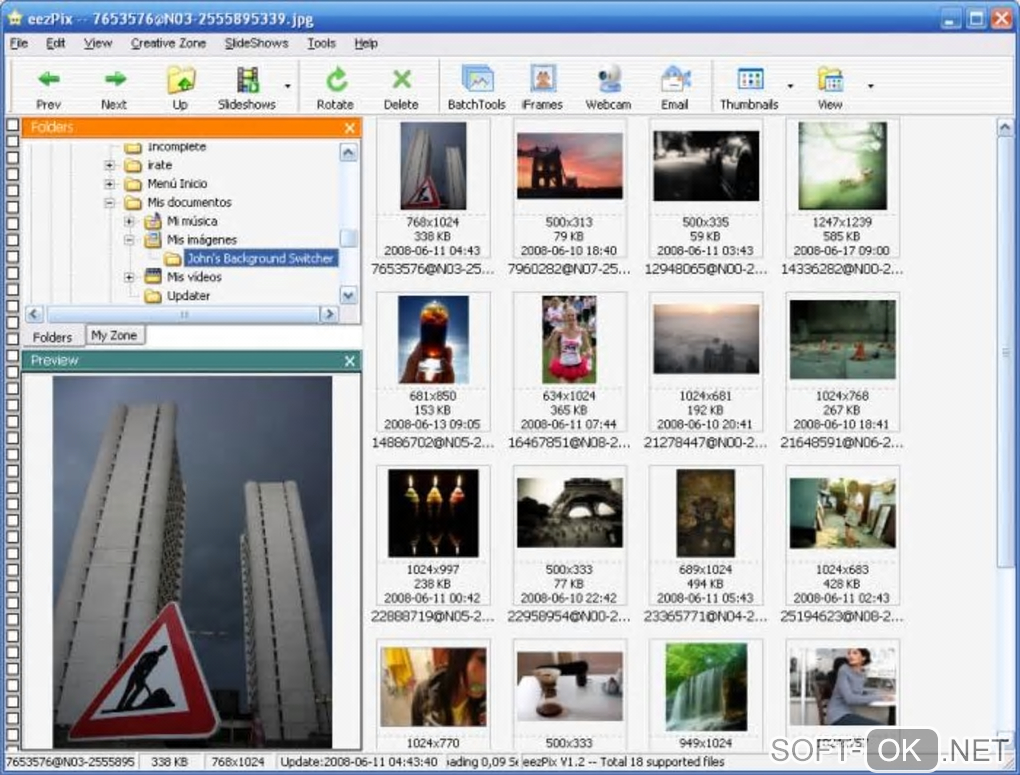
Task: Open the View menu
Action: click(x=98, y=44)
